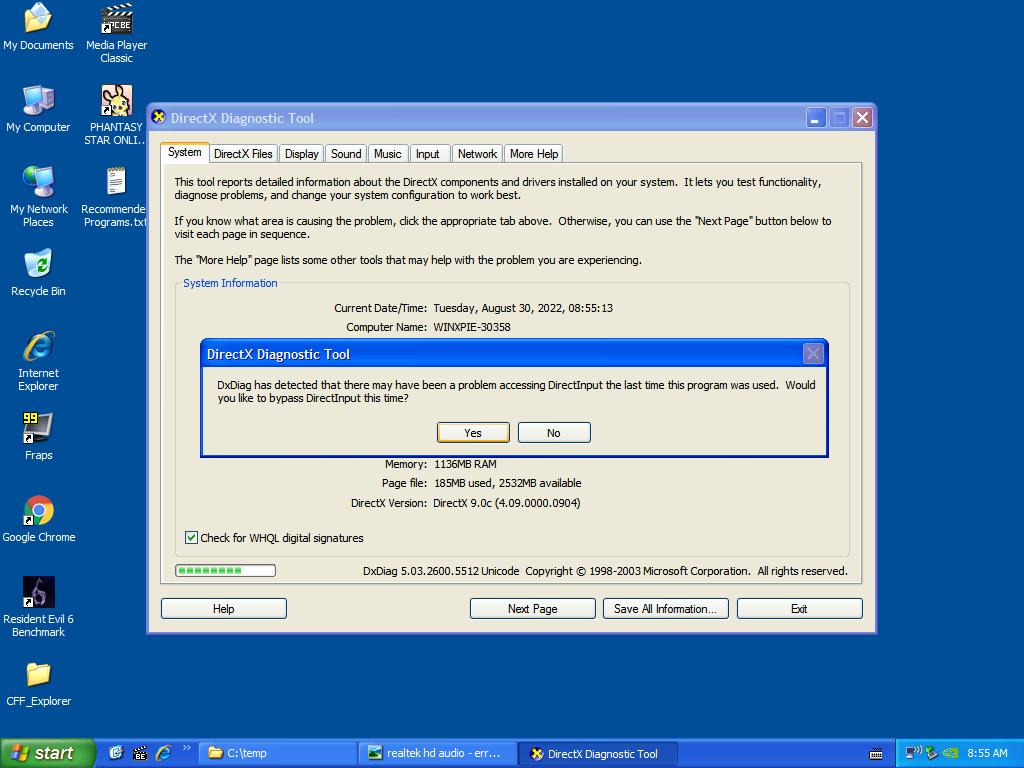
Task: Click the green NVIDIA tray icon
Action: (951, 754)
